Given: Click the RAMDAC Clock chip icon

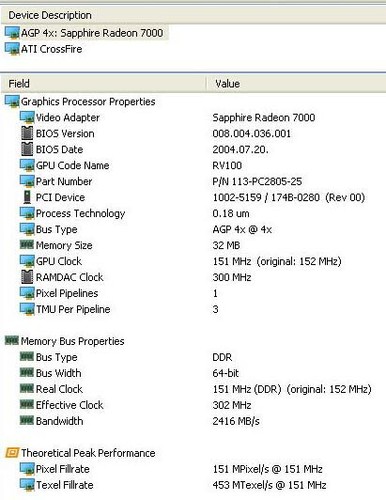Looking at the screenshot, I should (27, 277).
